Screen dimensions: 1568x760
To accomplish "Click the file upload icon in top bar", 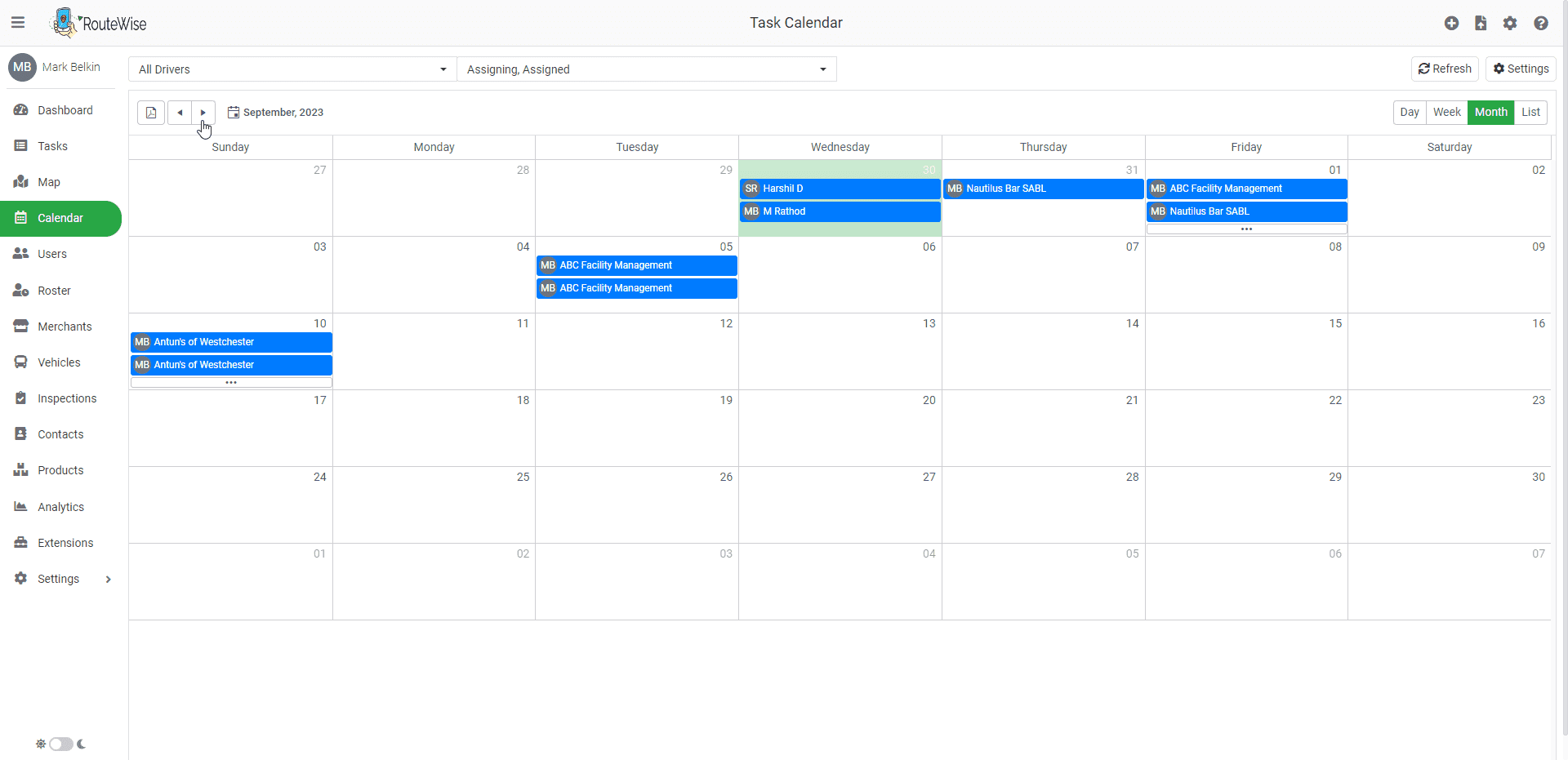I will (x=1481, y=23).
